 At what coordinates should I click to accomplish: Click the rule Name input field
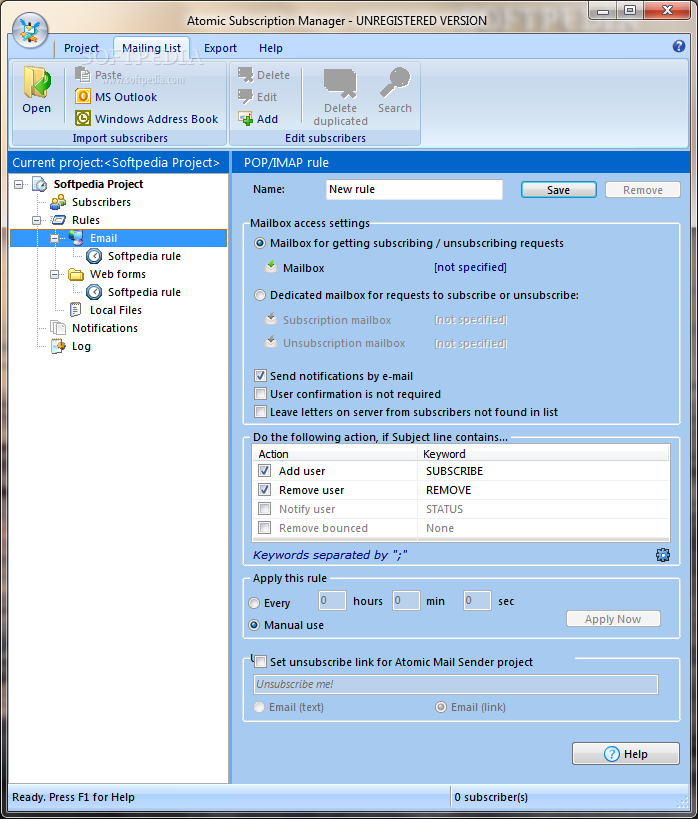414,190
